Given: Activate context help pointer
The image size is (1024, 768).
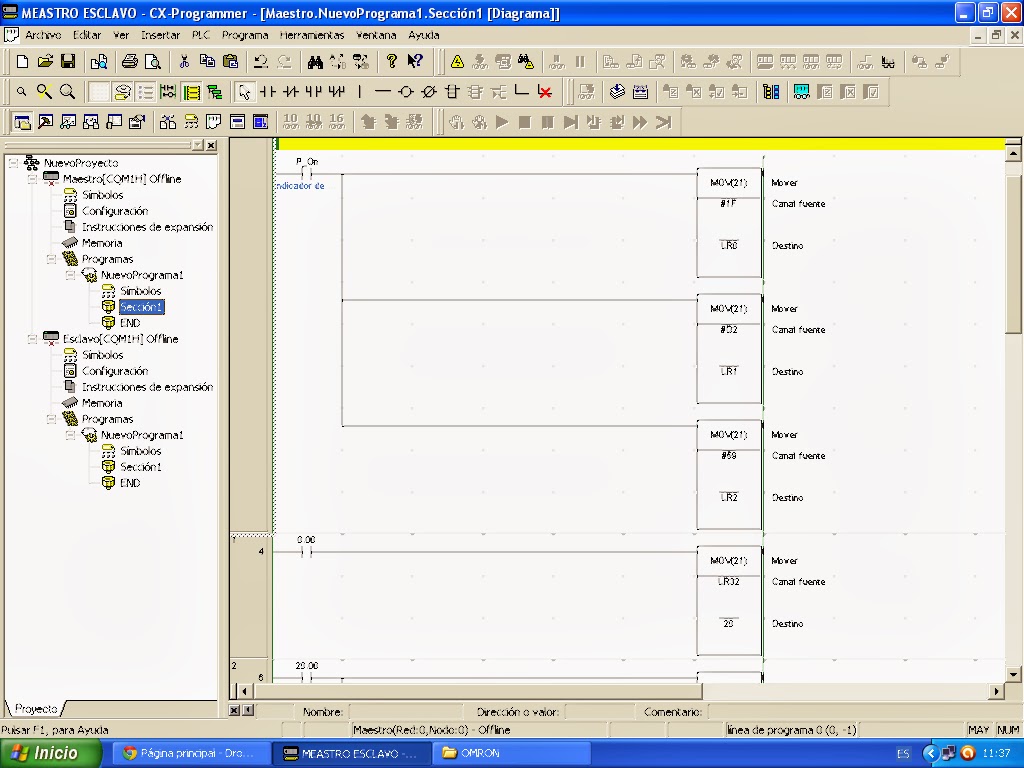Looking at the screenshot, I should (x=415, y=61).
